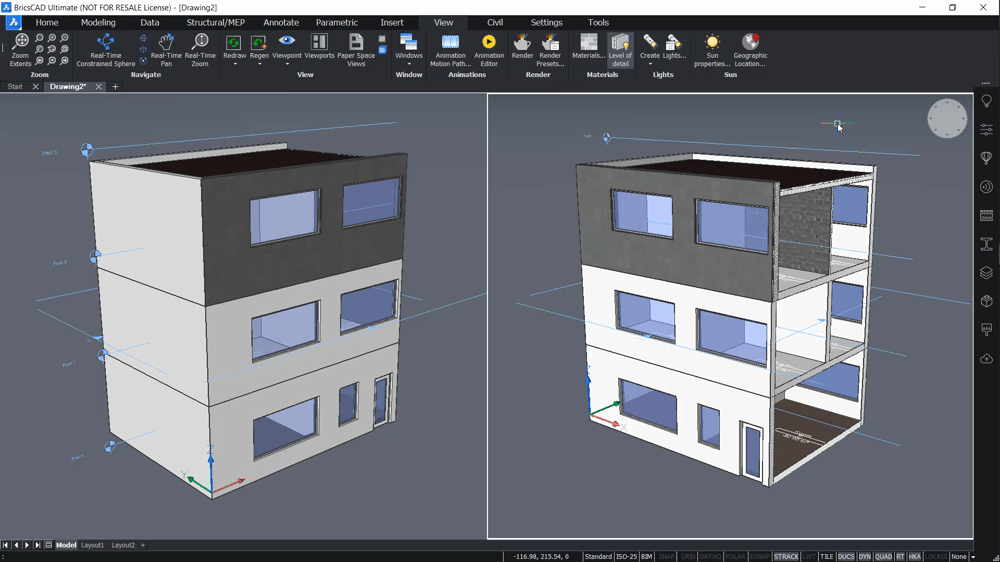Image resolution: width=1000 pixels, height=562 pixels.
Task: Open the Lights panel tool
Action: [674, 47]
